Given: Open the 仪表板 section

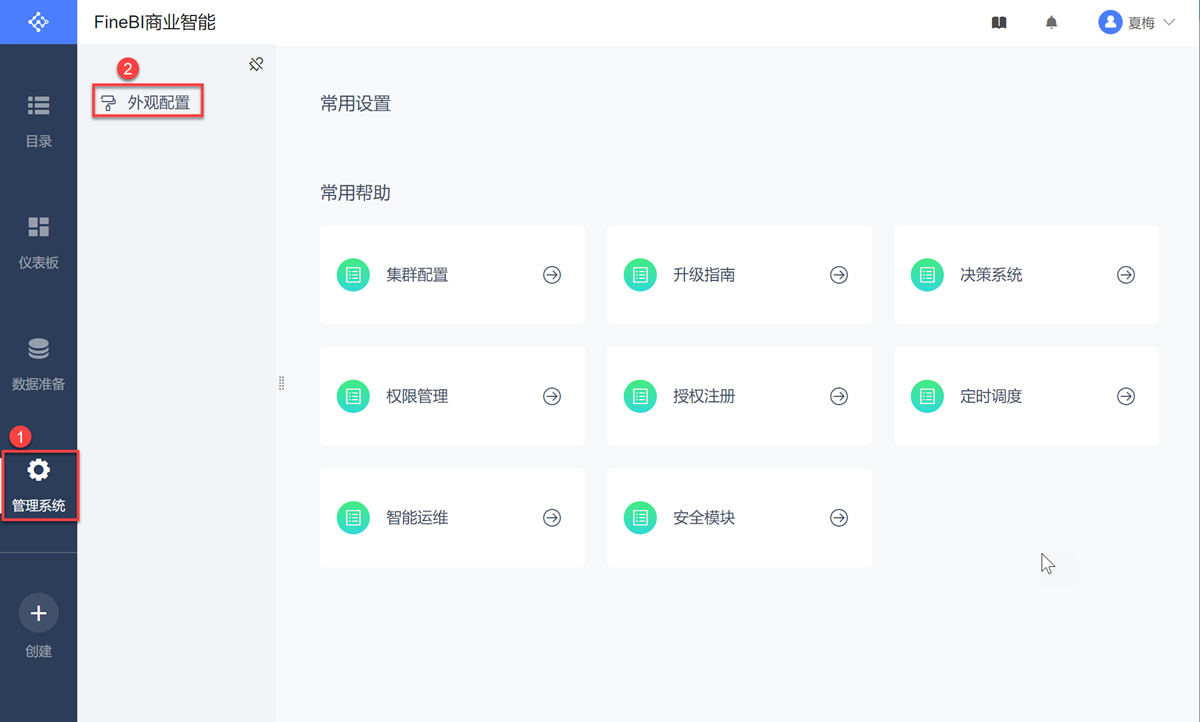Looking at the screenshot, I should (x=38, y=241).
